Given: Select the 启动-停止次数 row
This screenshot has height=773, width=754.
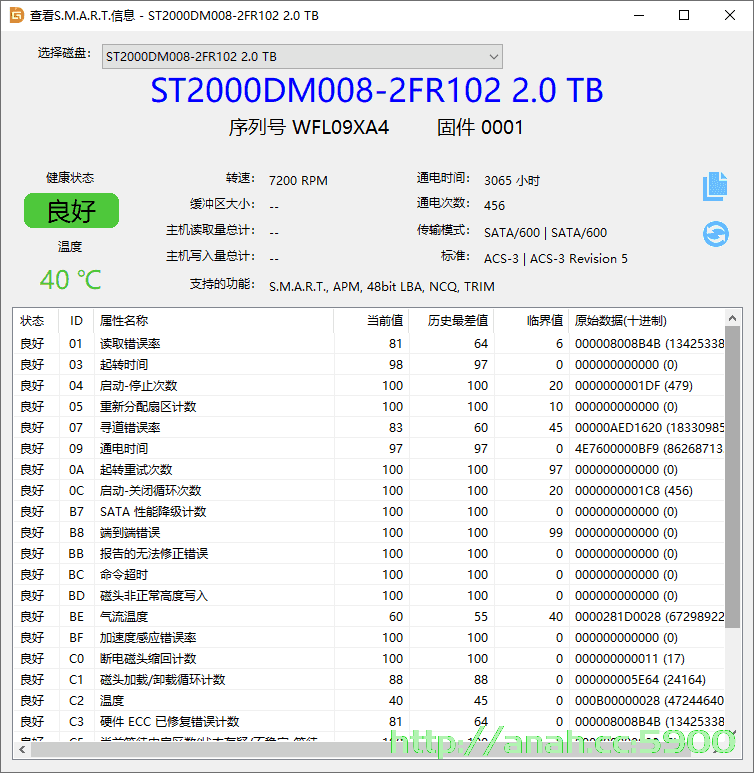Looking at the screenshot, I should pyautogui.click(x=369, y=386).
